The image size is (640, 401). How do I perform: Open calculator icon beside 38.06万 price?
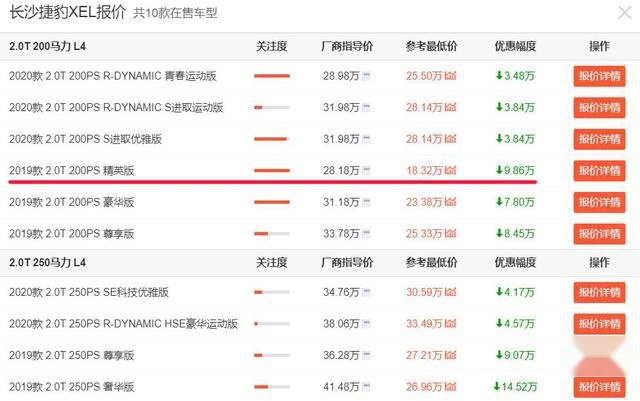[x=366, y=324]
